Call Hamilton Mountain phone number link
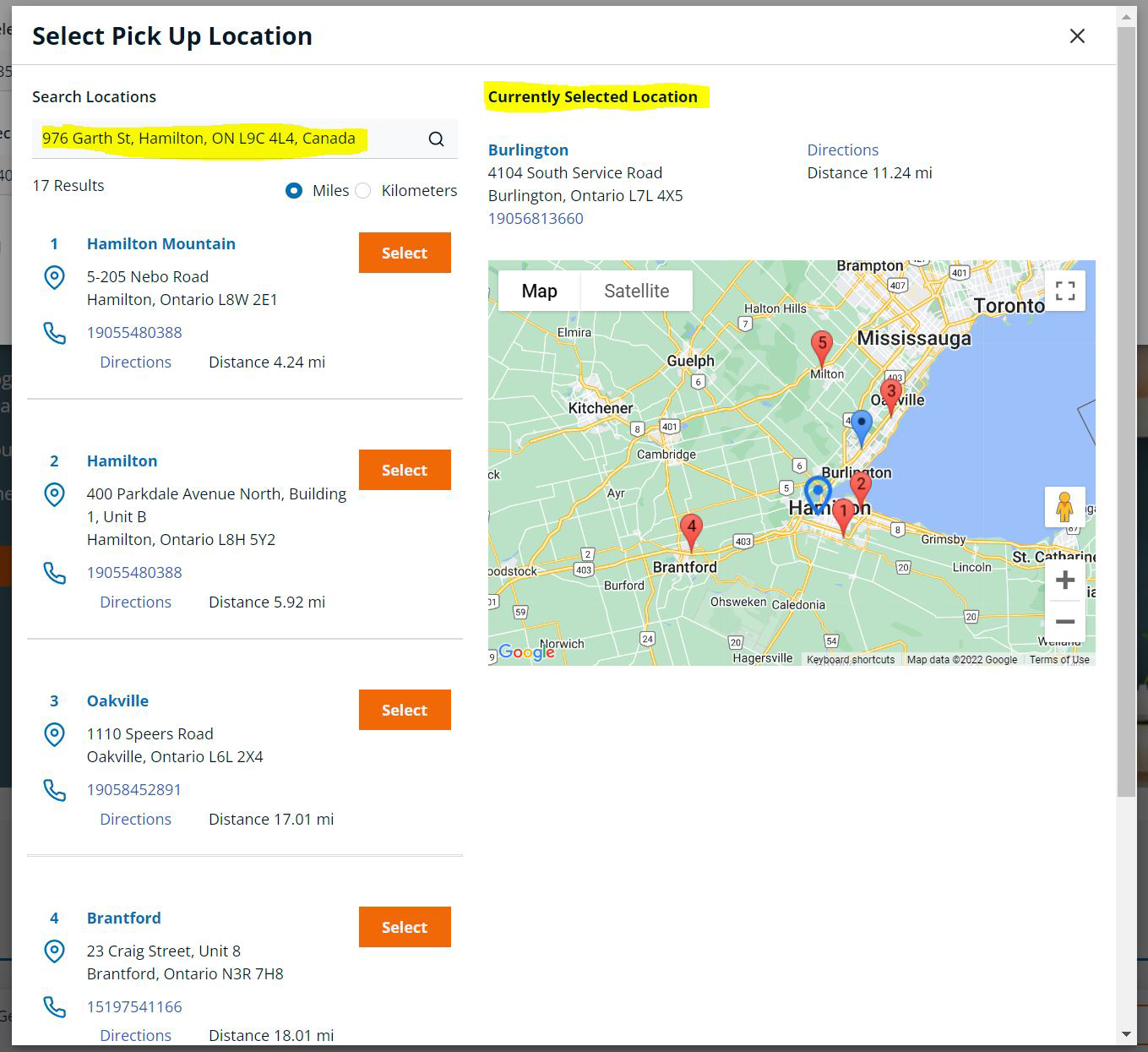Image resolution: width=1148 pixels, height=1052 pixels. point(134,332)
